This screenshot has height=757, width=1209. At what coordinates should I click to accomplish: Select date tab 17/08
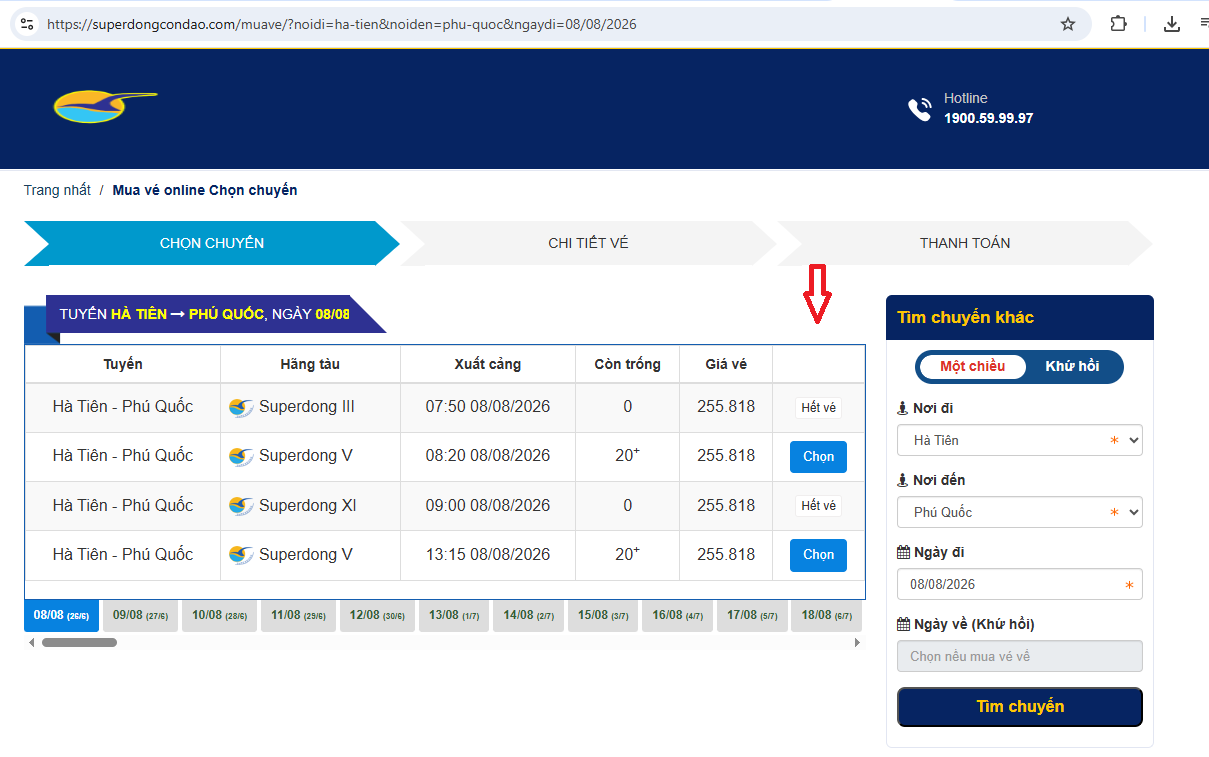pyautogui.click(x=752, y=616)
